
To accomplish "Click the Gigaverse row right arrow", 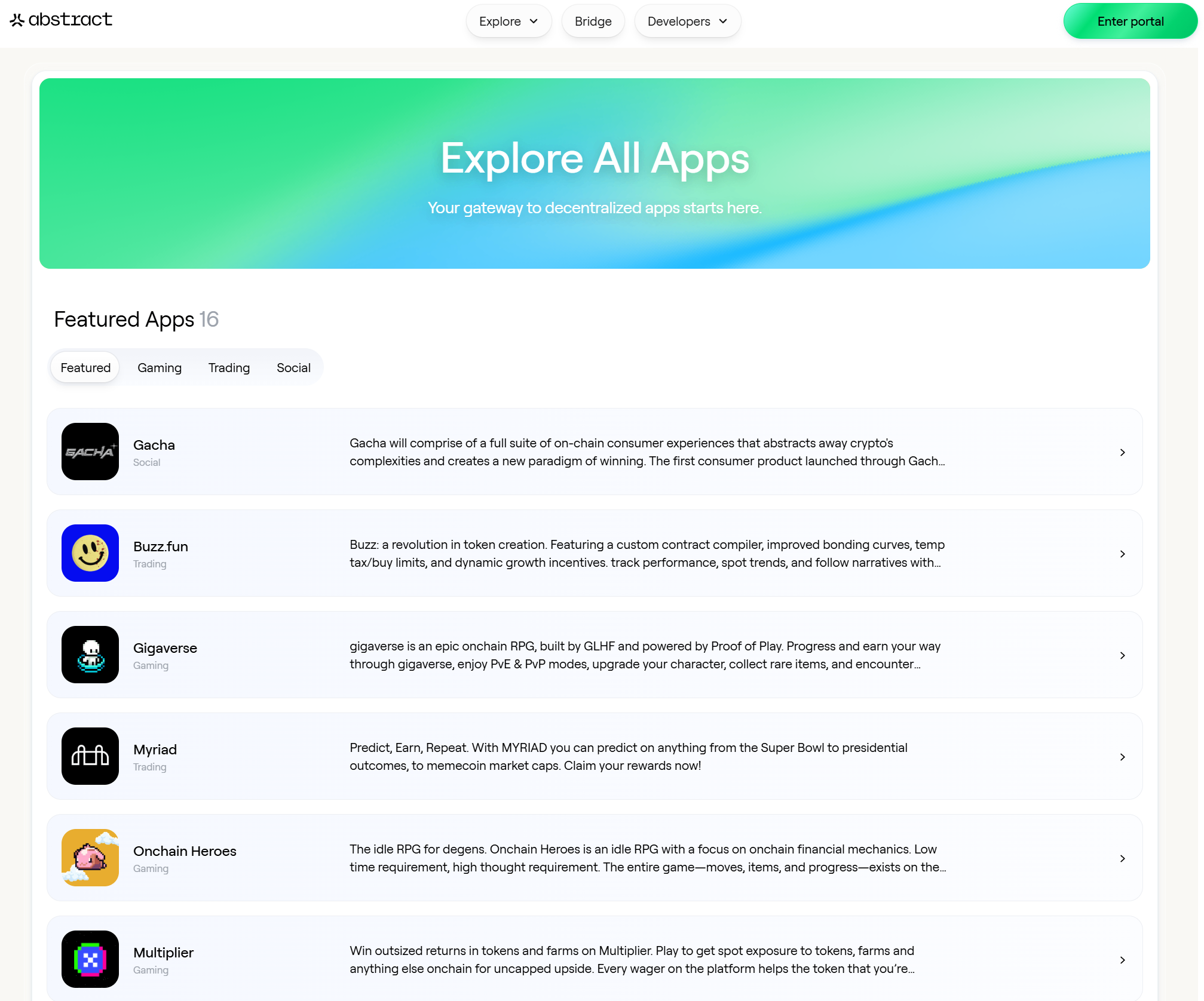I will point(1122,655).
